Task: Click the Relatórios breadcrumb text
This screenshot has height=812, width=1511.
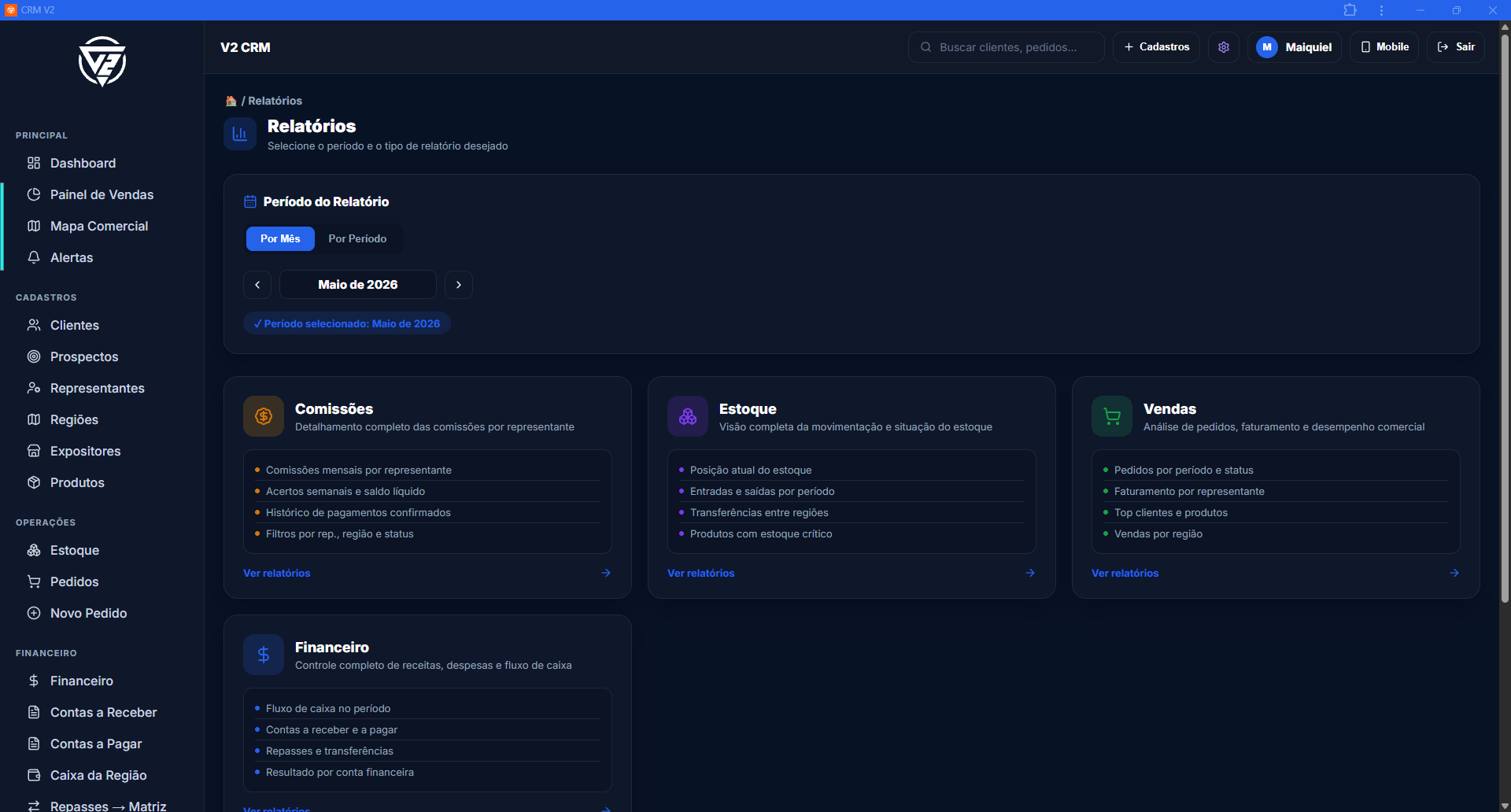Action: click(x=275, y=101)
